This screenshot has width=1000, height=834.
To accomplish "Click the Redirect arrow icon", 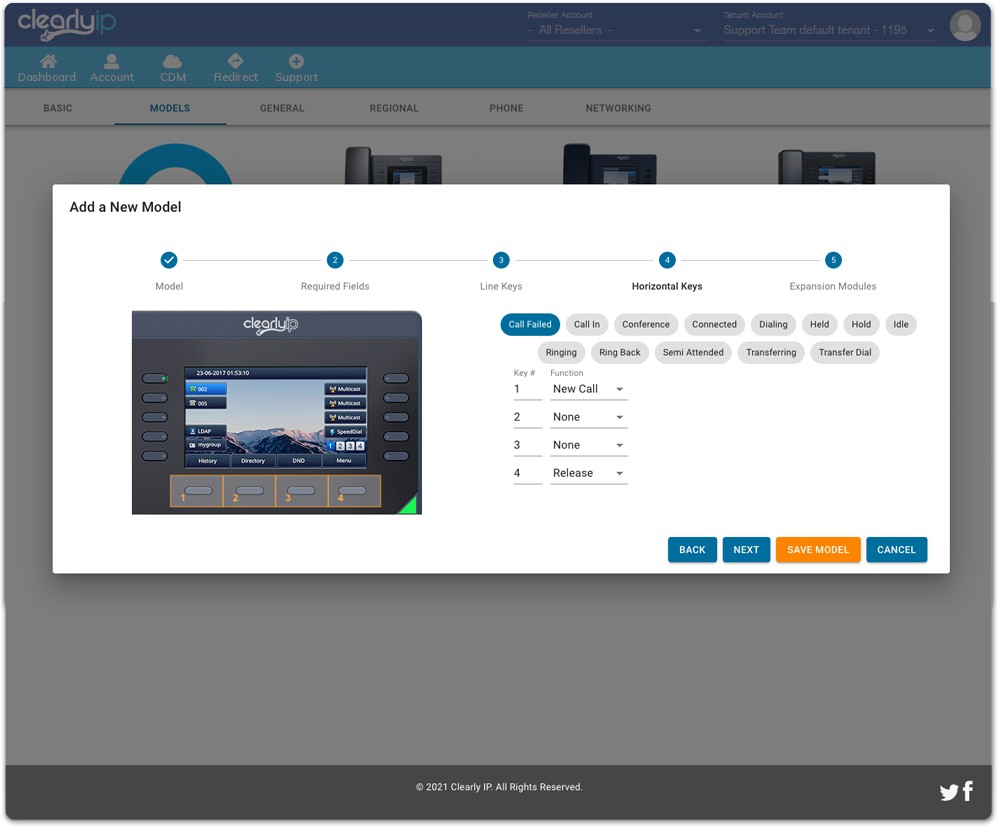I will [x=235, y=62].
